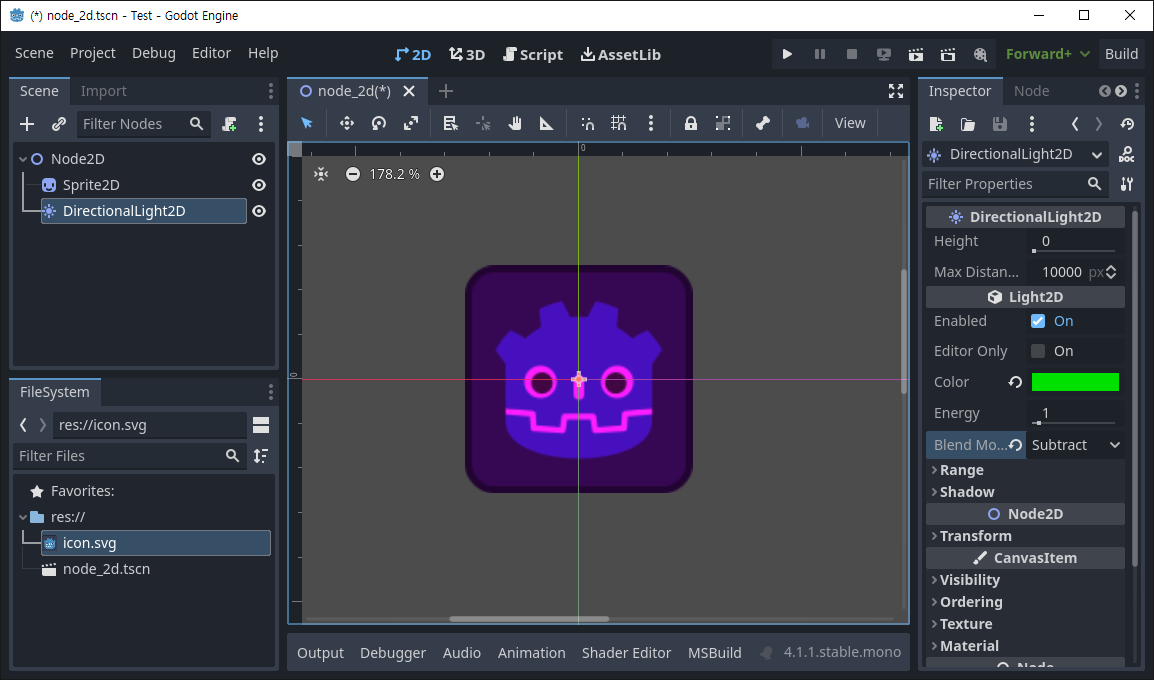The image size is (1154, 680).
Task: Collapse the Node2D tree root
Action: [x=23, y=159]
